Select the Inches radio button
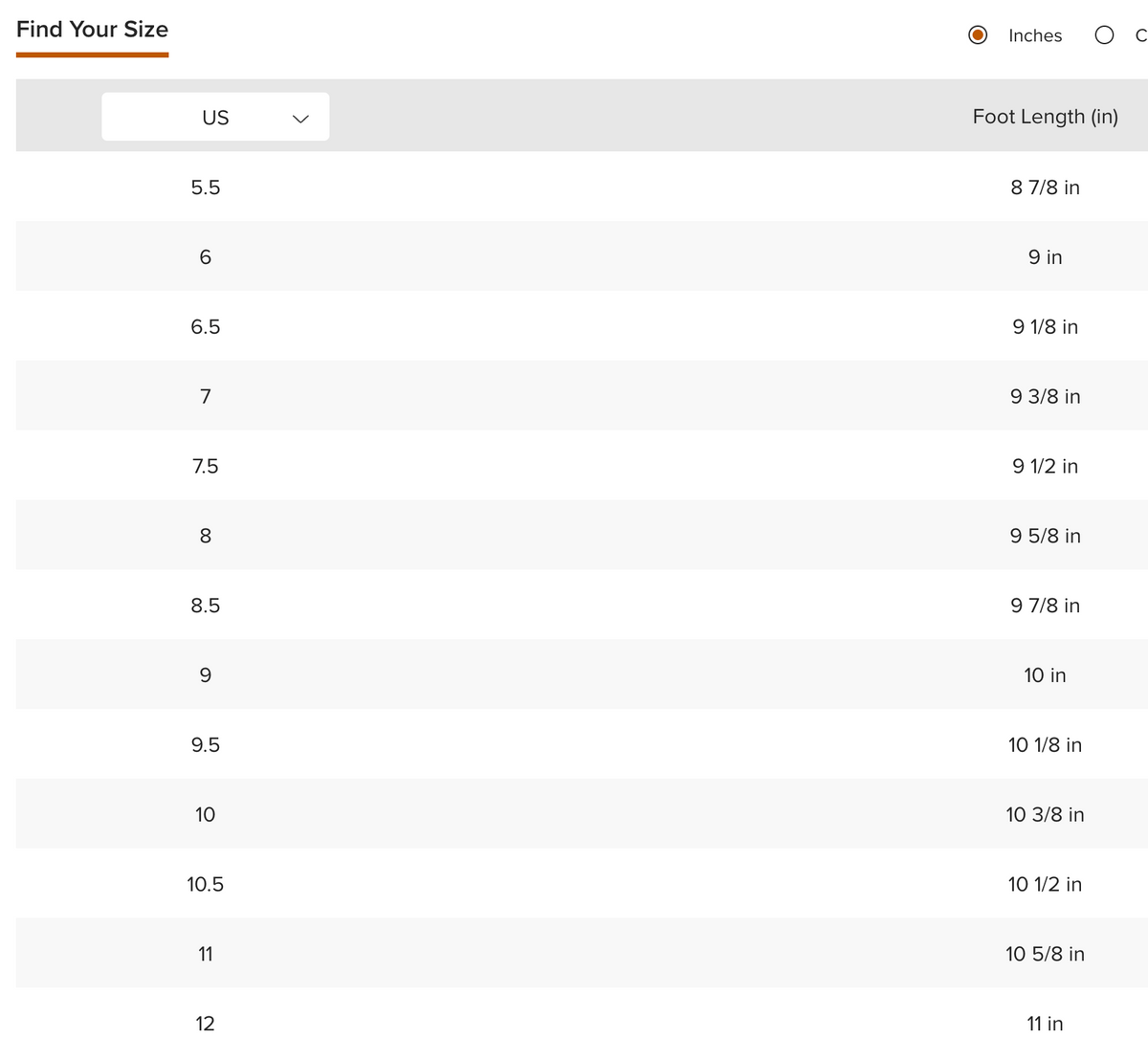The height and width of the screenshot is (1060, 1148). click(x=978, y=35)
